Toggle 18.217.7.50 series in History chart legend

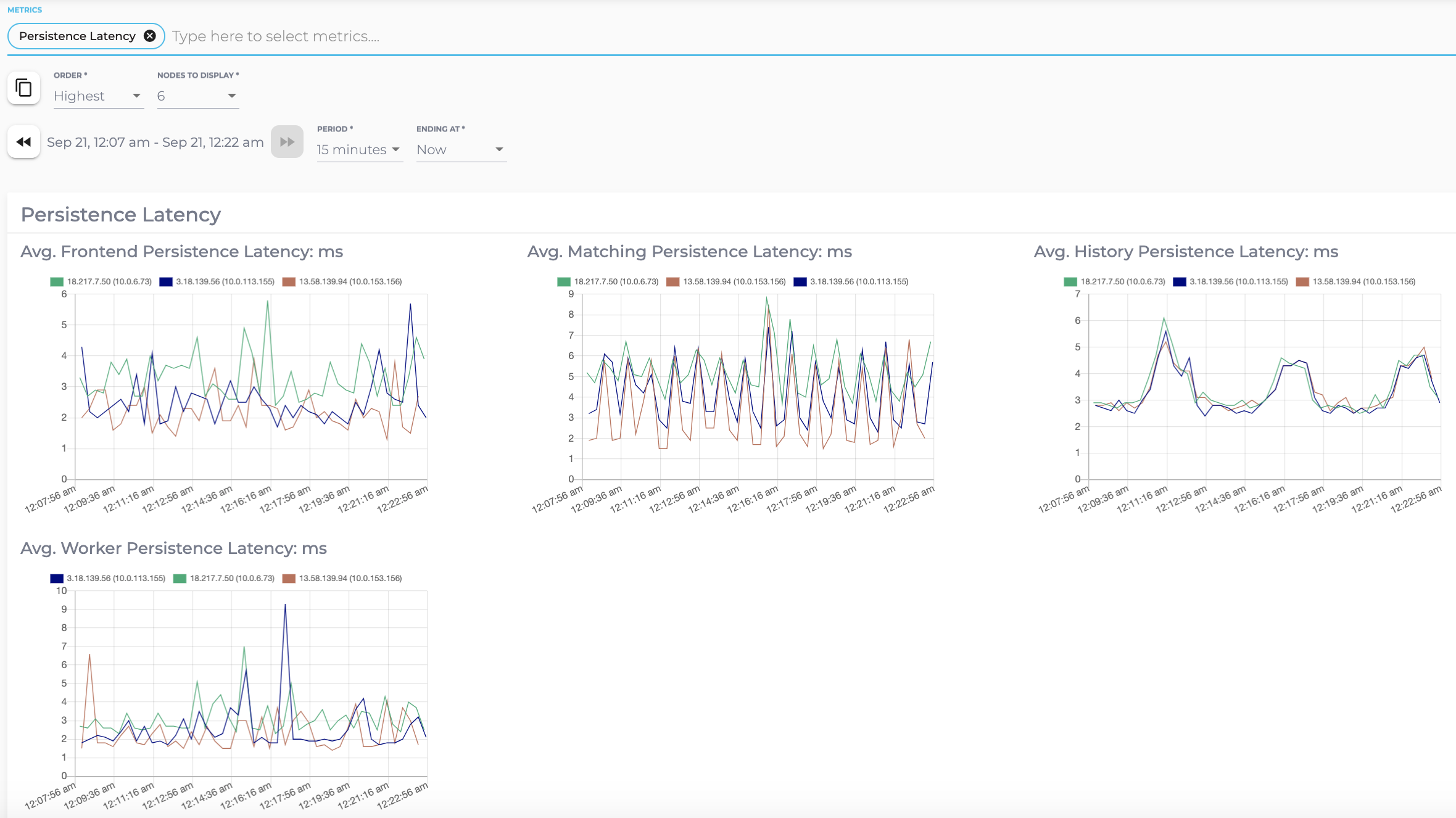1122,282
